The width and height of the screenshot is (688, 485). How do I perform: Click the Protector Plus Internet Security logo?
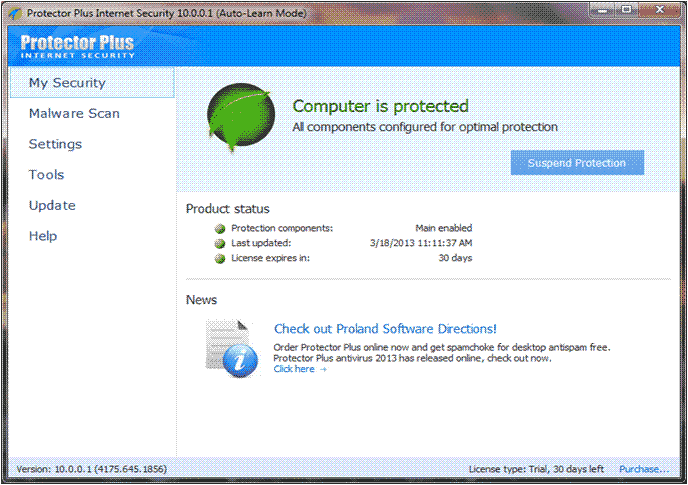(78, 46)
